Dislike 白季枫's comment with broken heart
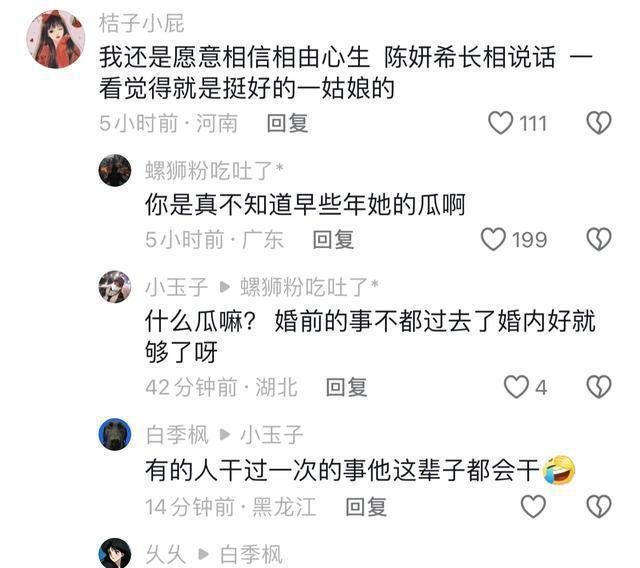The width and height of the screenshot is (640, 568). (599, 506)
